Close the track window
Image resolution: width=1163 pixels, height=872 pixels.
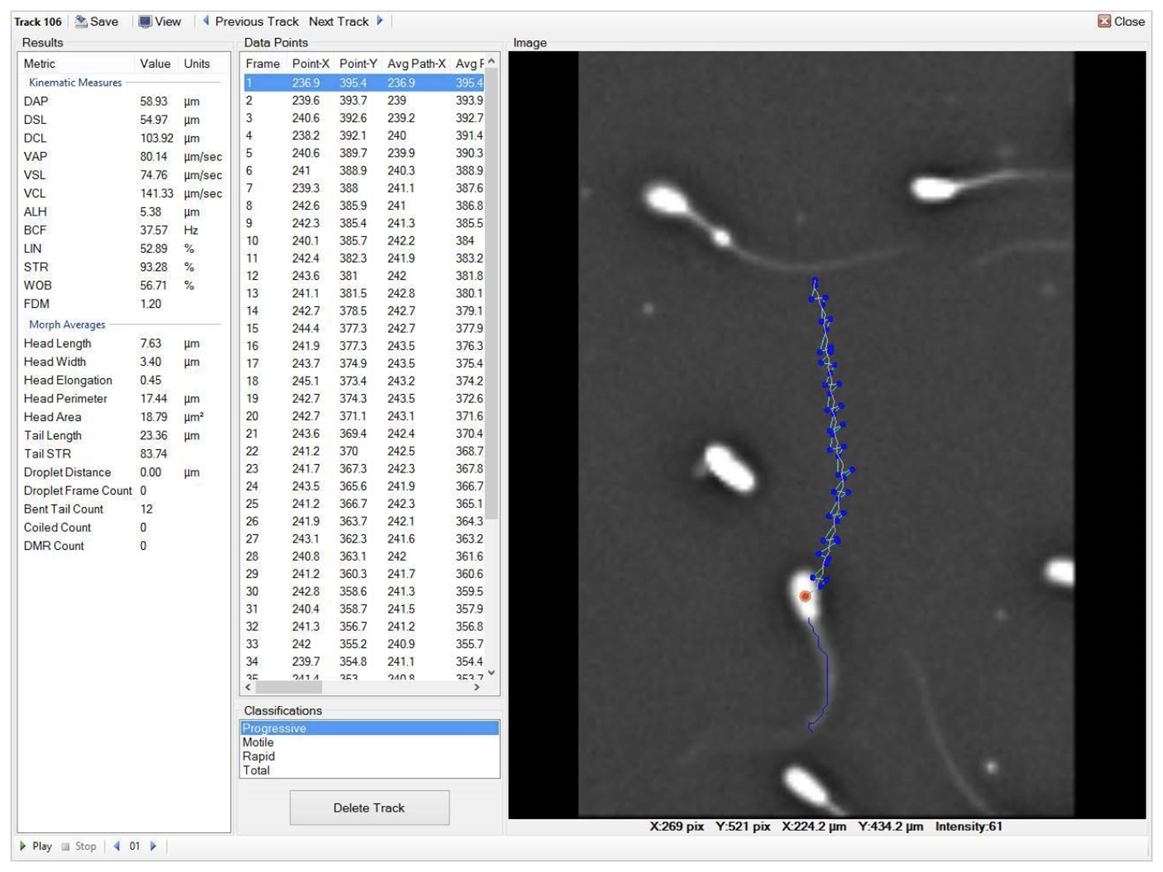[x=1121, y=22]
